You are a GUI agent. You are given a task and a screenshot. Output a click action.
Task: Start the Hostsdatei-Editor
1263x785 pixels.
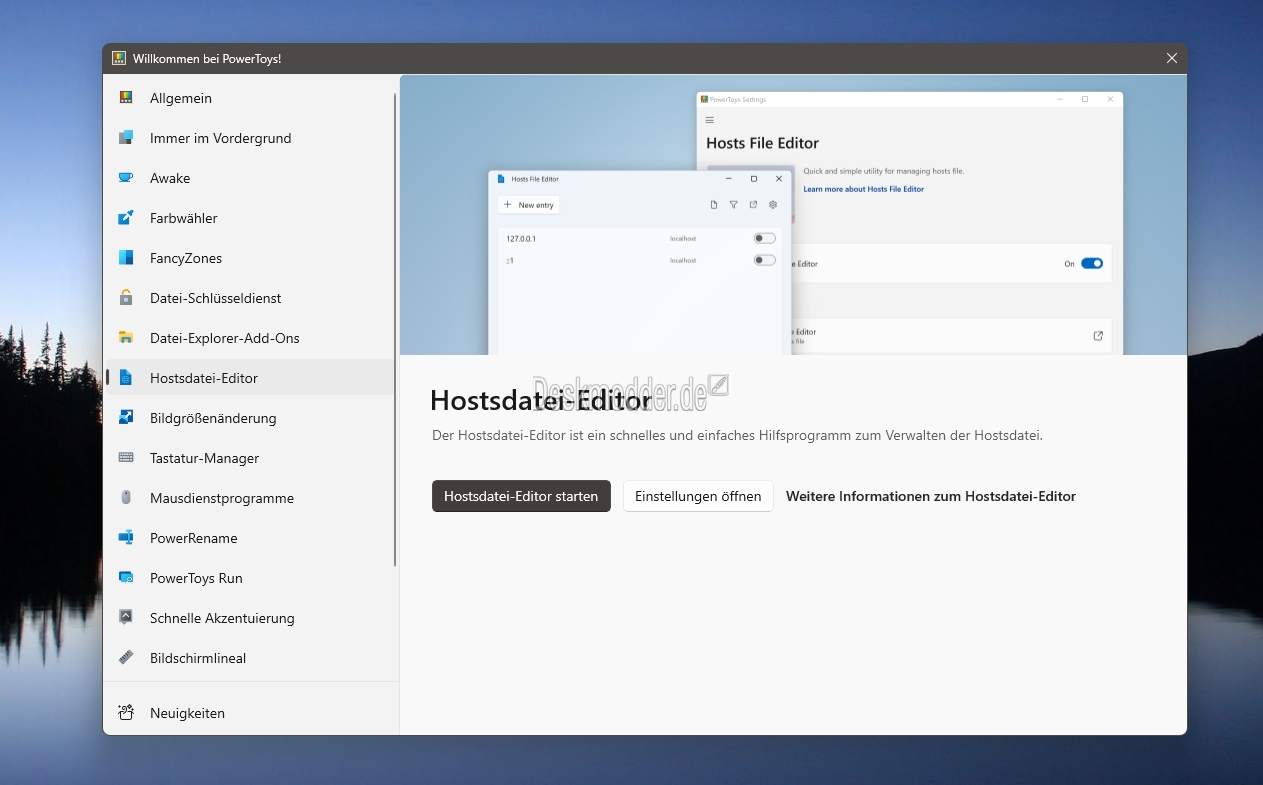[x=521, y=496]
